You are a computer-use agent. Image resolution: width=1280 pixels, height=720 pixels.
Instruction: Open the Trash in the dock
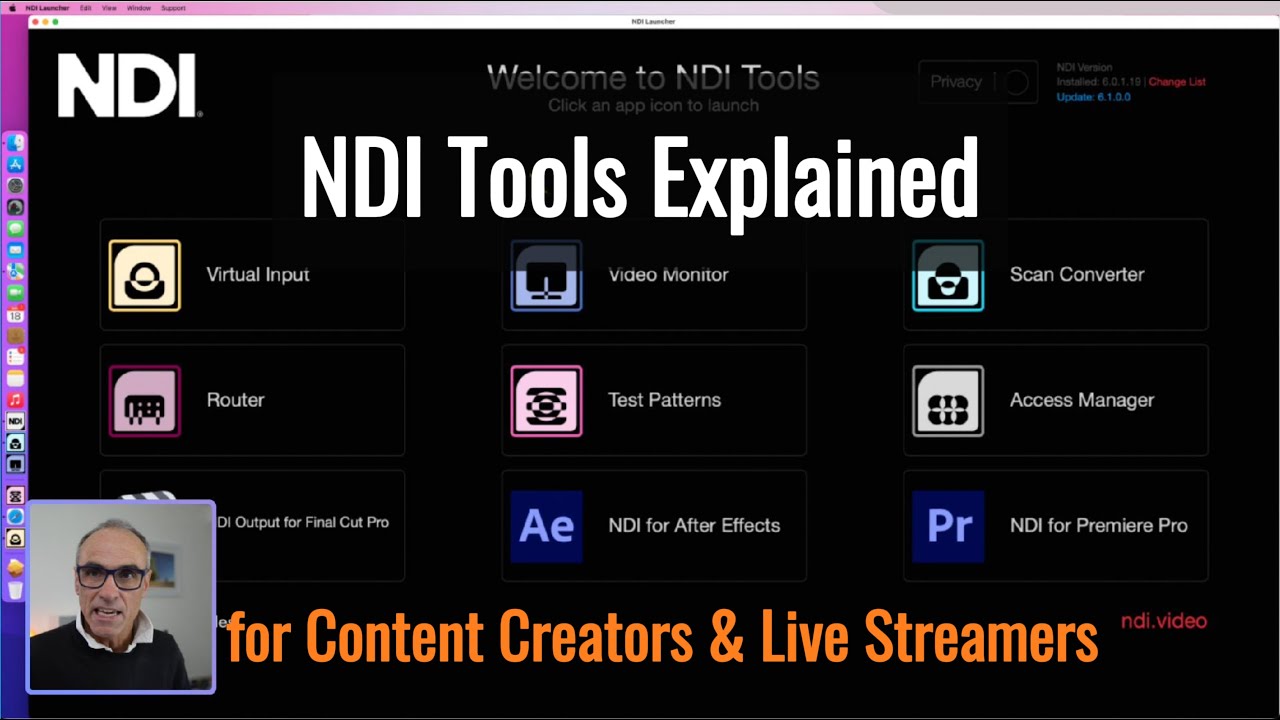coord(15,590)
